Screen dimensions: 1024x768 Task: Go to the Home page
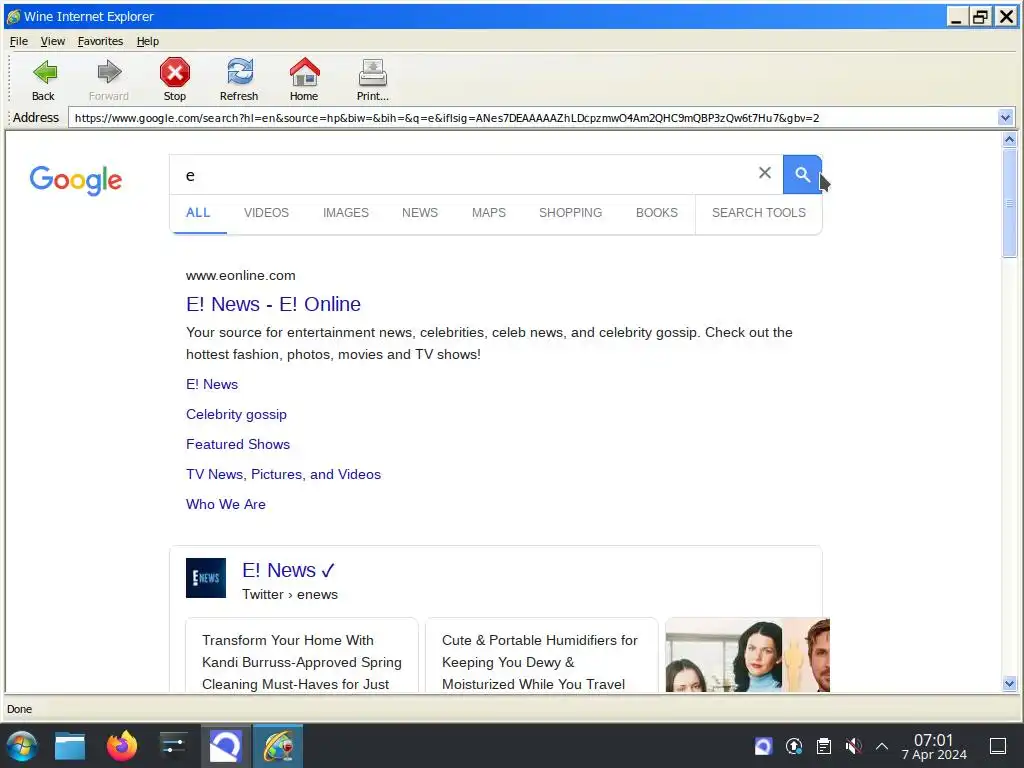(x=304, y=80)
